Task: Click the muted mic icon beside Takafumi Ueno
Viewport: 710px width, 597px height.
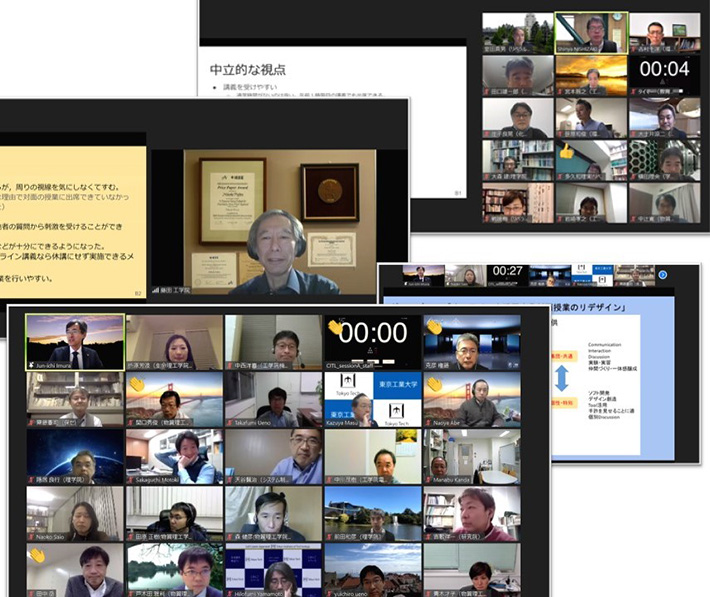Action: [x=231, y=422]
